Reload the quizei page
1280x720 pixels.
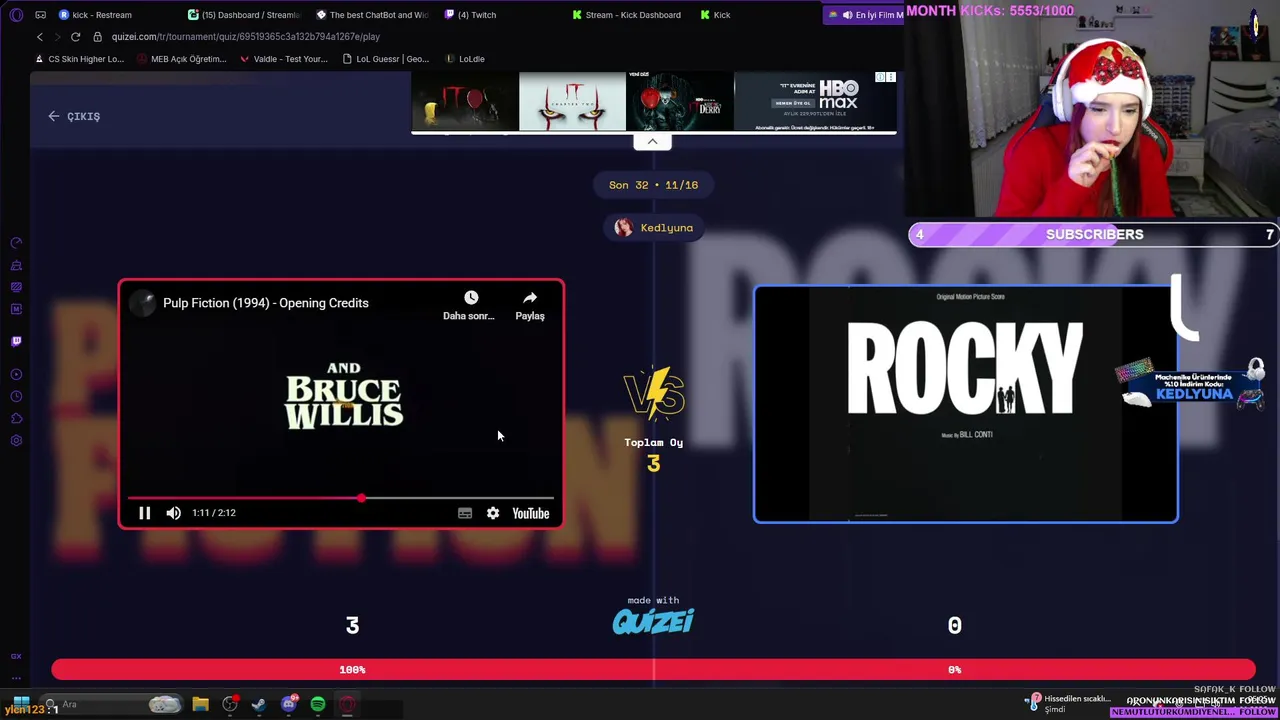pyautogui.click(x=75, y=37)
